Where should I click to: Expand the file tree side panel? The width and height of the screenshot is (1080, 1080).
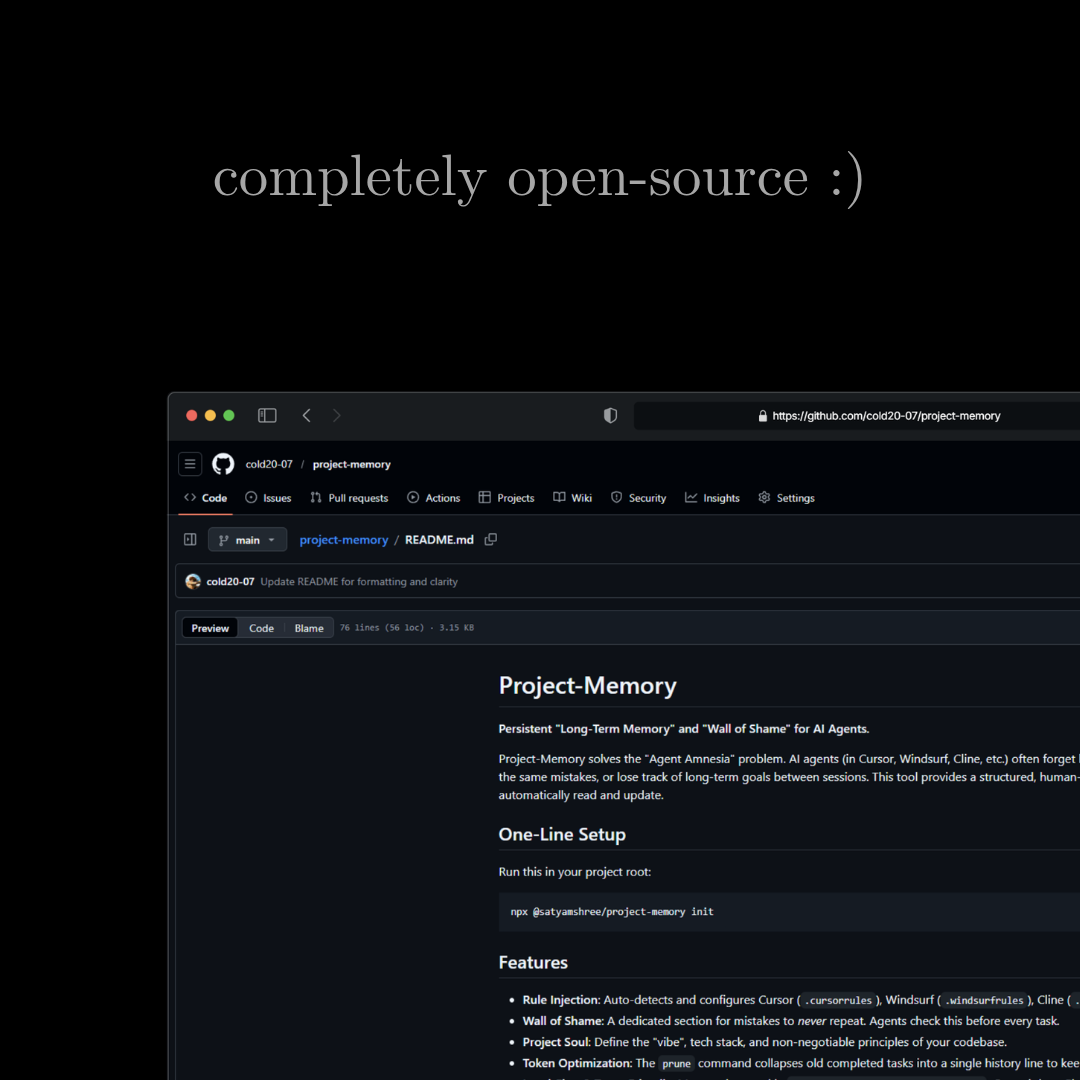coord(190,540)
